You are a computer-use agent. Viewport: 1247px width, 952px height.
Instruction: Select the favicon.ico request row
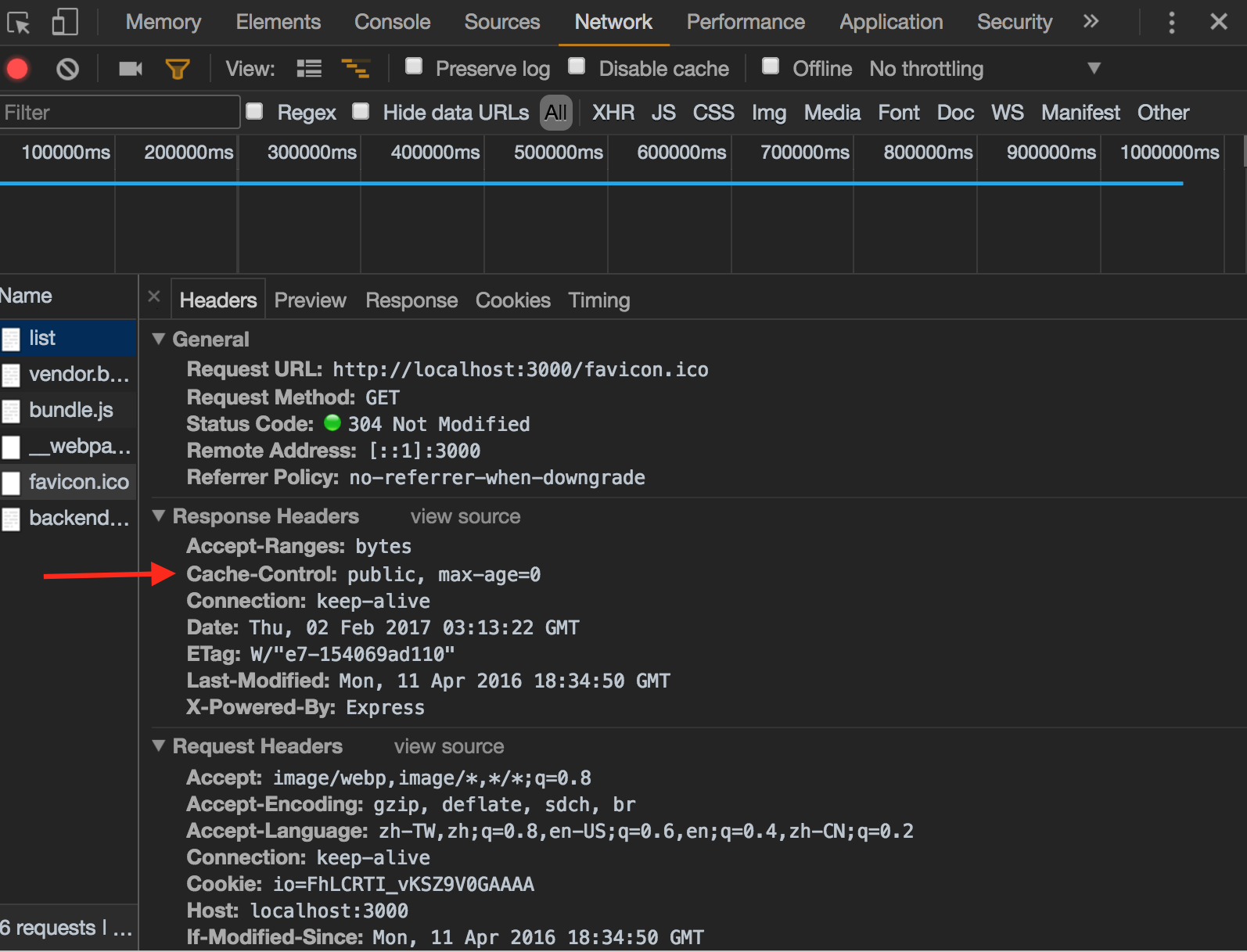tap(69, 482)
